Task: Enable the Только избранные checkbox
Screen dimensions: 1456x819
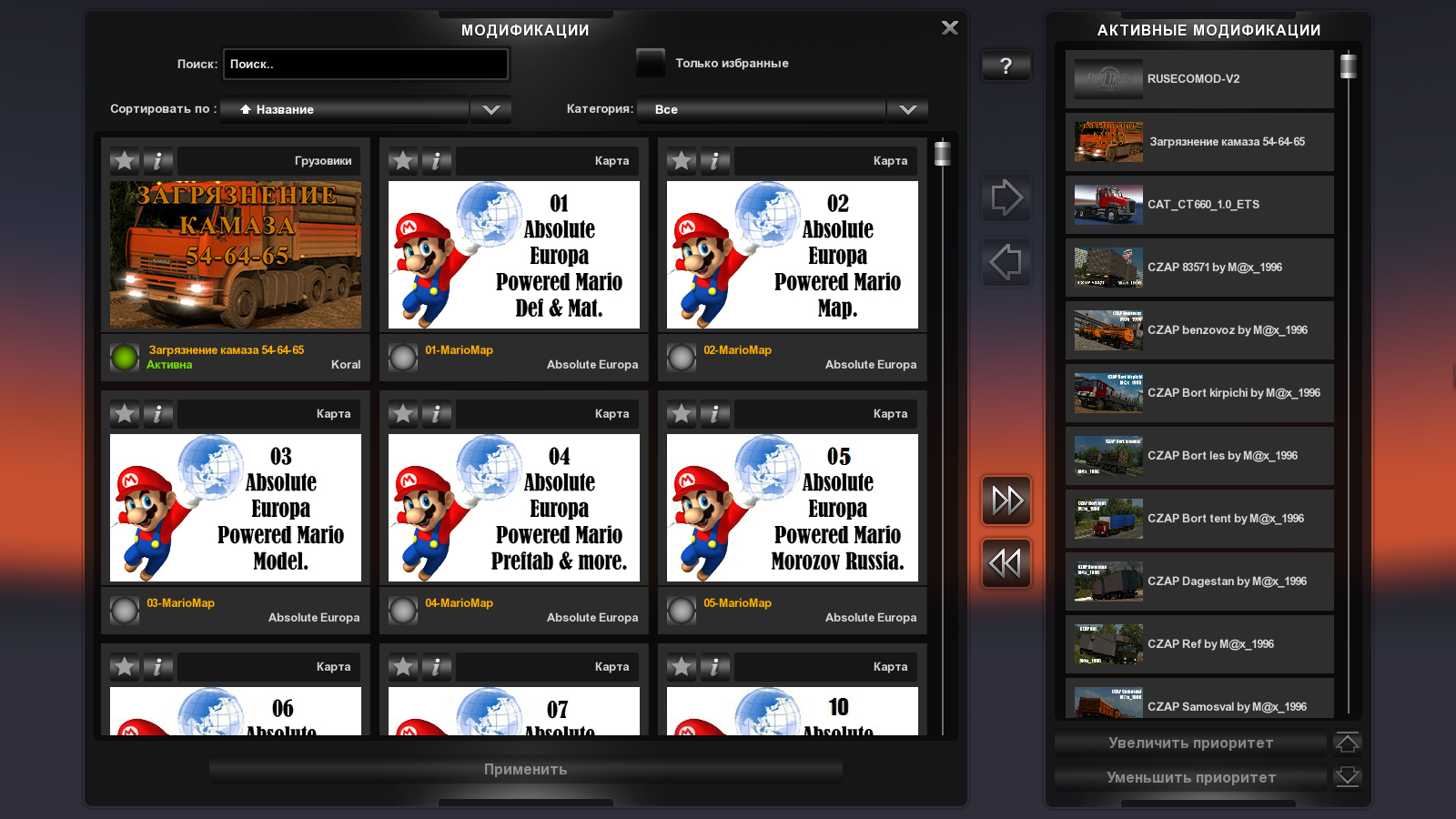Action: tap(651, 63)
